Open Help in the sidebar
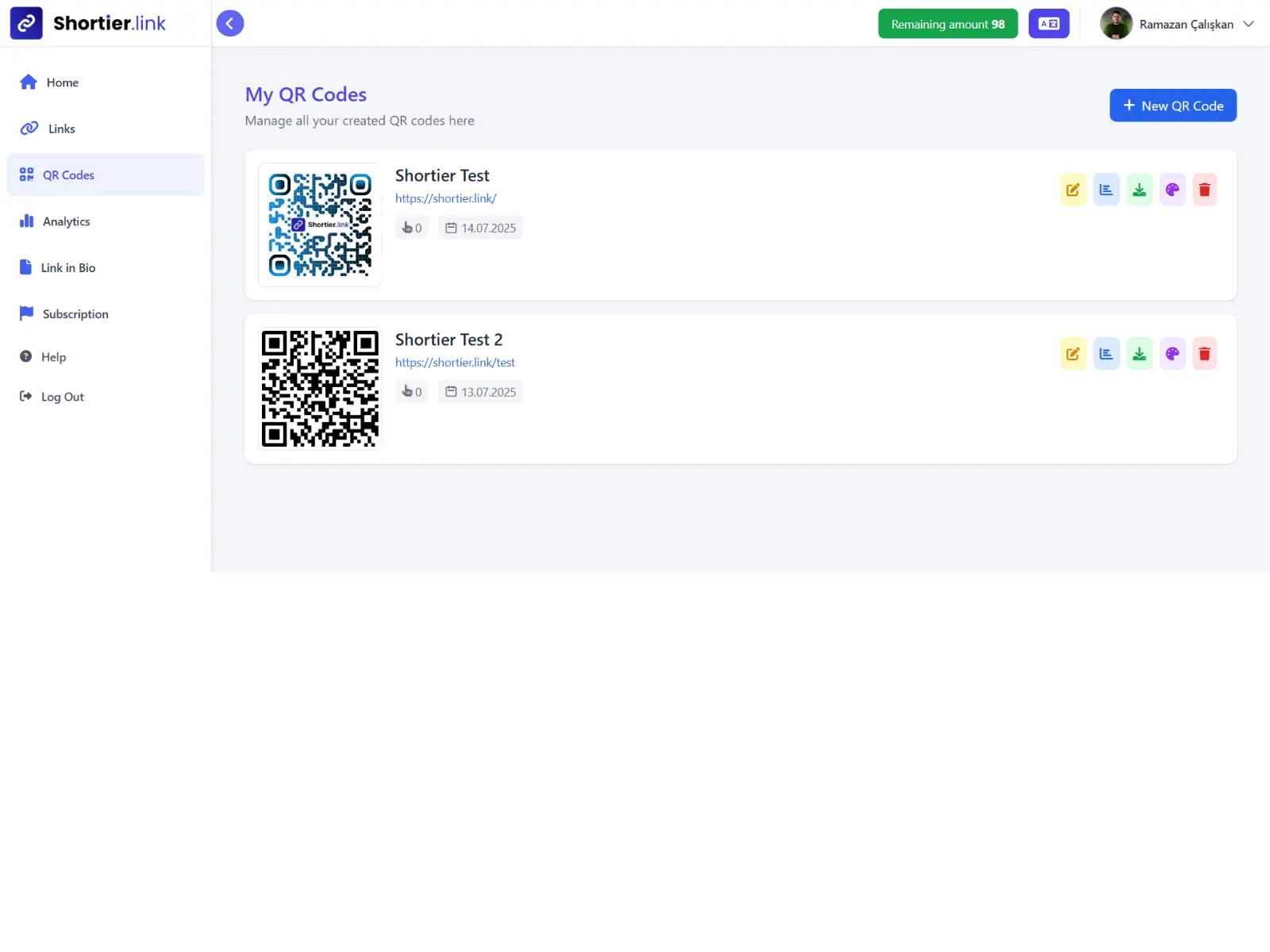Image resolution: width=1270 pixels, height=952 pixels. [x=106, y=357]
